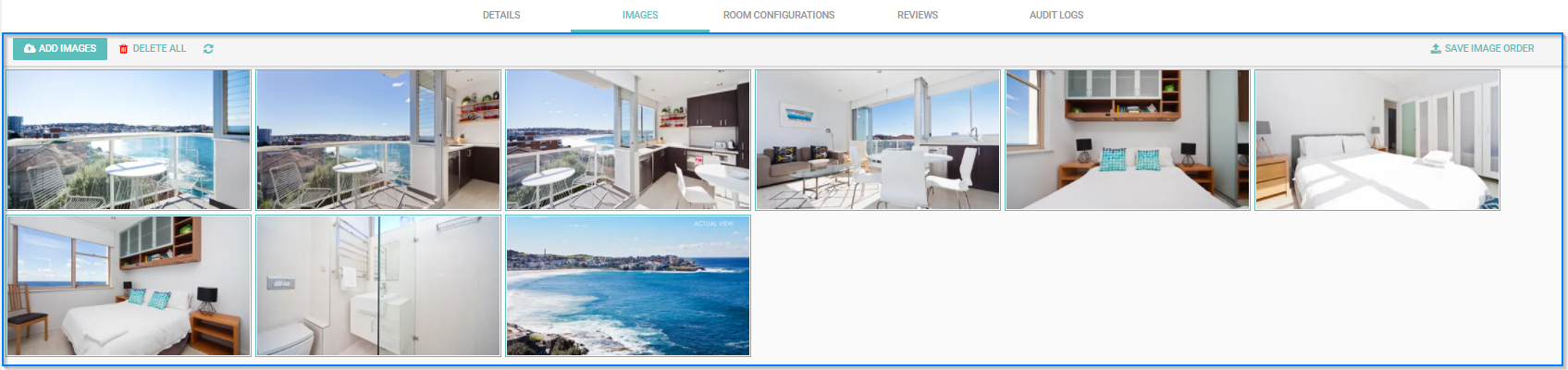Image resolution: width=1568 pixels, height=370 pixels.
Task: Select the balcony photo with red kitchen shelves
Action: (378, 140)
